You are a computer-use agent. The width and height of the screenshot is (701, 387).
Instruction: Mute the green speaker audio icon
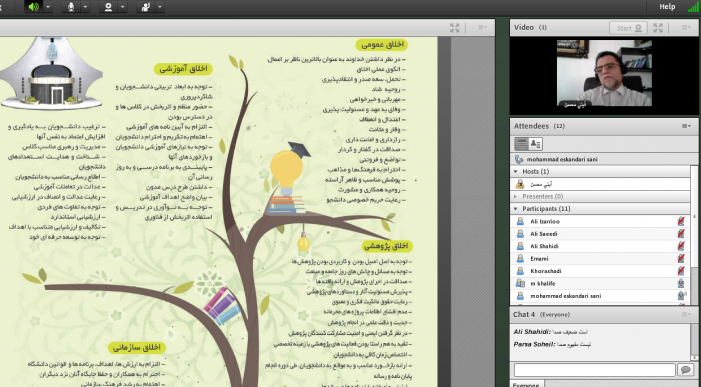(x=34, y=7)
